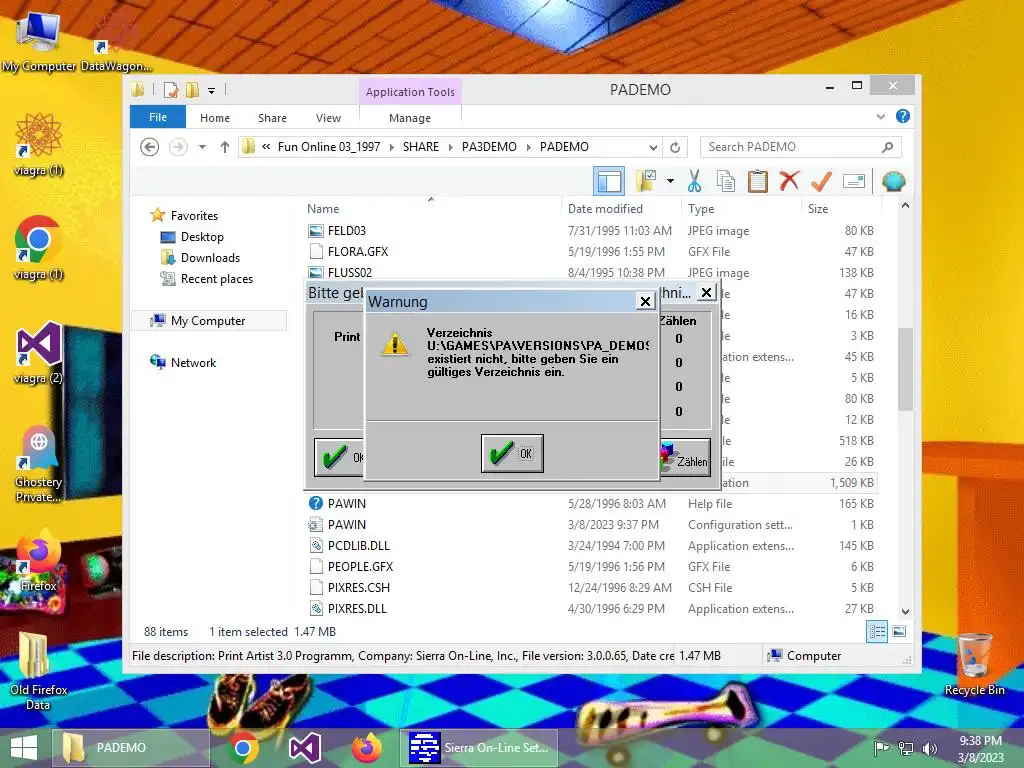Expand the ribbon with the chevron
This screenshot has width=1024, height=768.
(x=880, y=117)
